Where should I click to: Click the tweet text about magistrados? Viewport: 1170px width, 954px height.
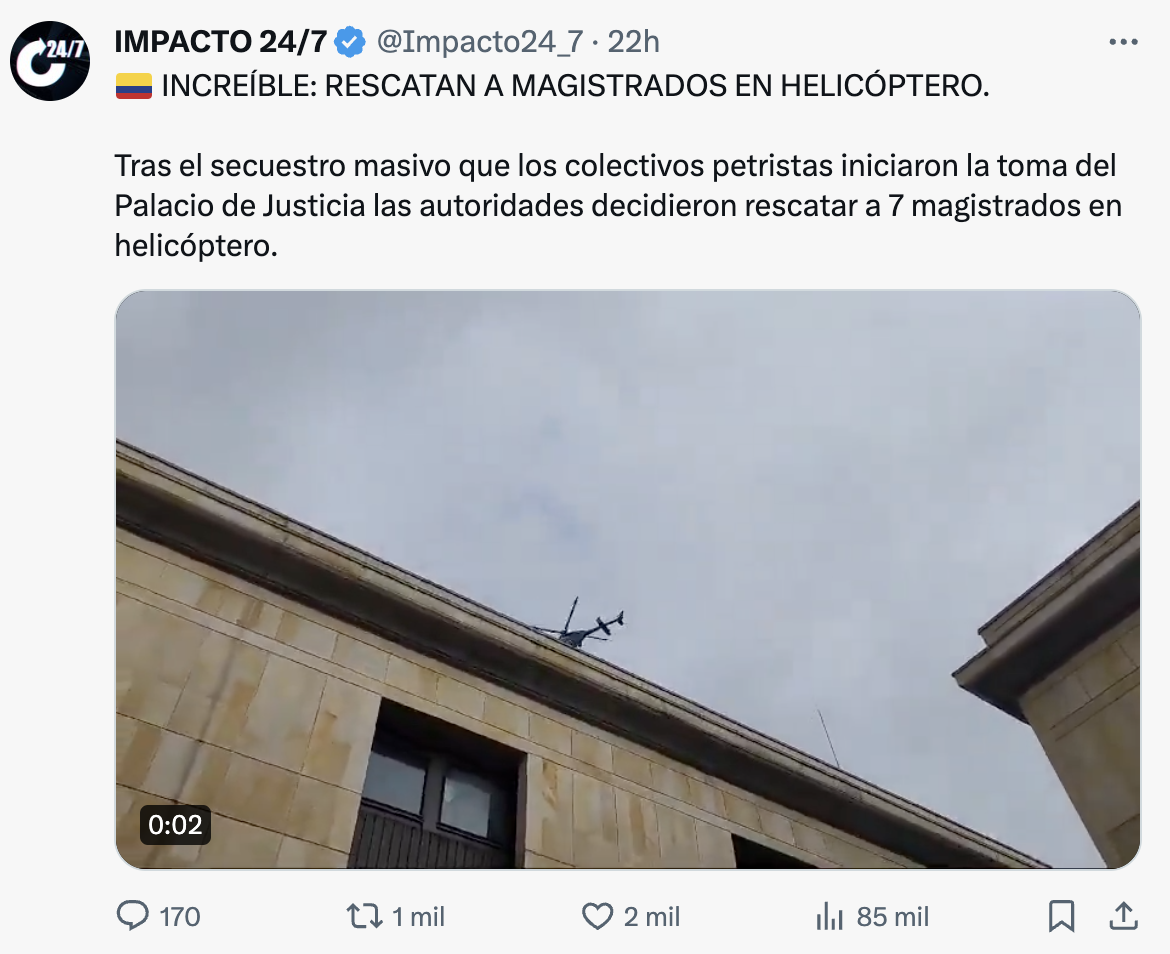point(618,205)
